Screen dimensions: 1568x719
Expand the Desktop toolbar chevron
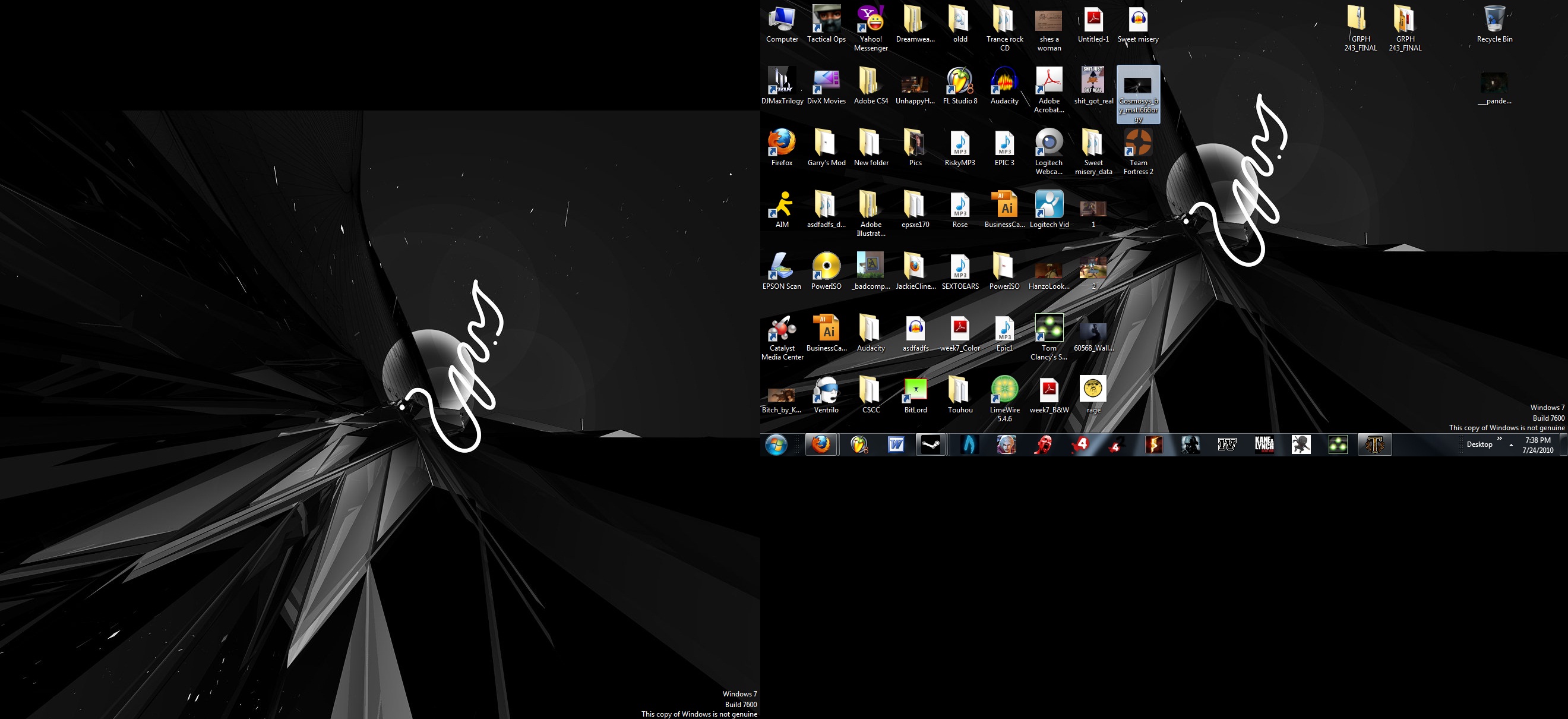click(1499, 439)
